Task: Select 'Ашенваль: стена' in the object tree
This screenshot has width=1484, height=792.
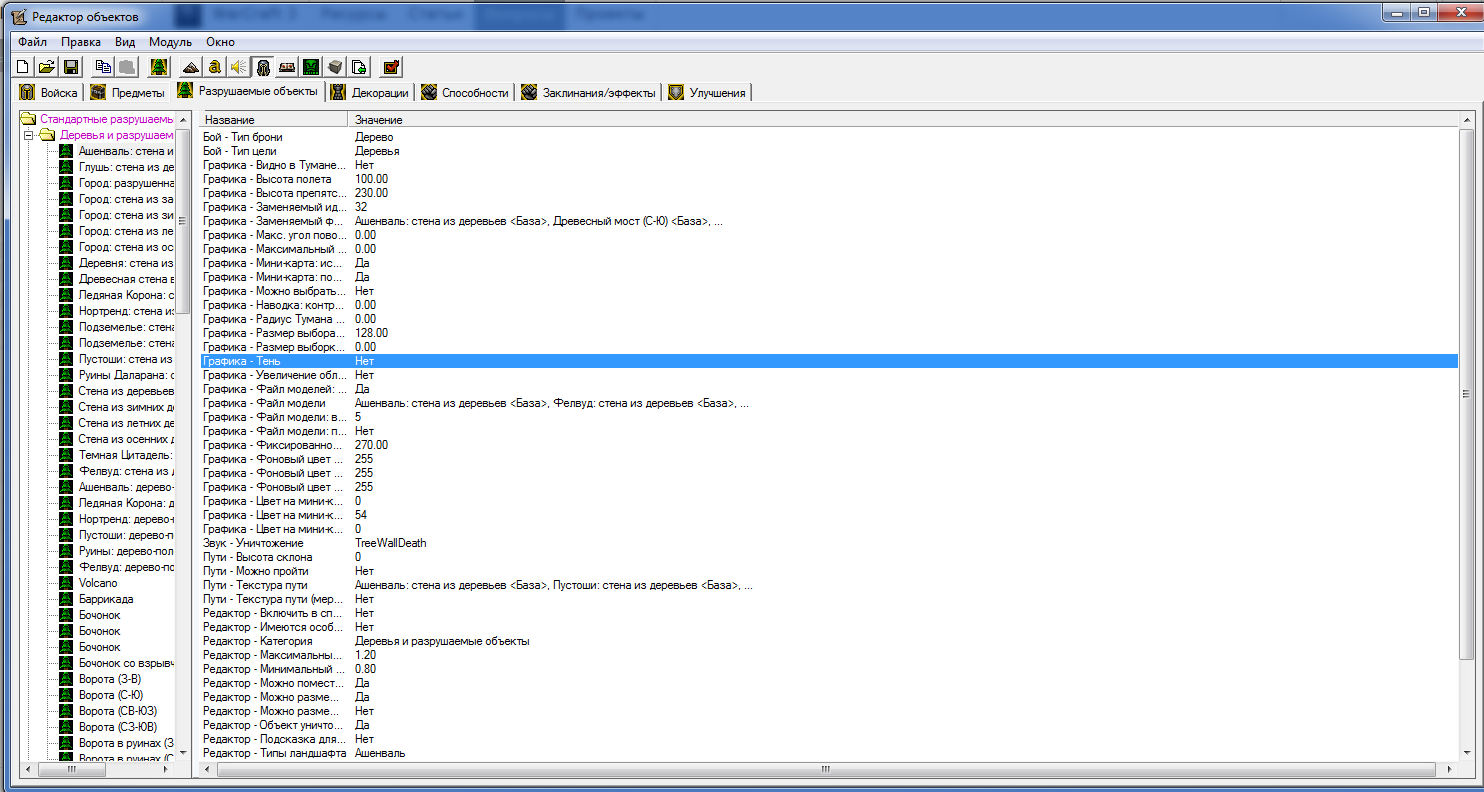Action: tap(126, 151)
